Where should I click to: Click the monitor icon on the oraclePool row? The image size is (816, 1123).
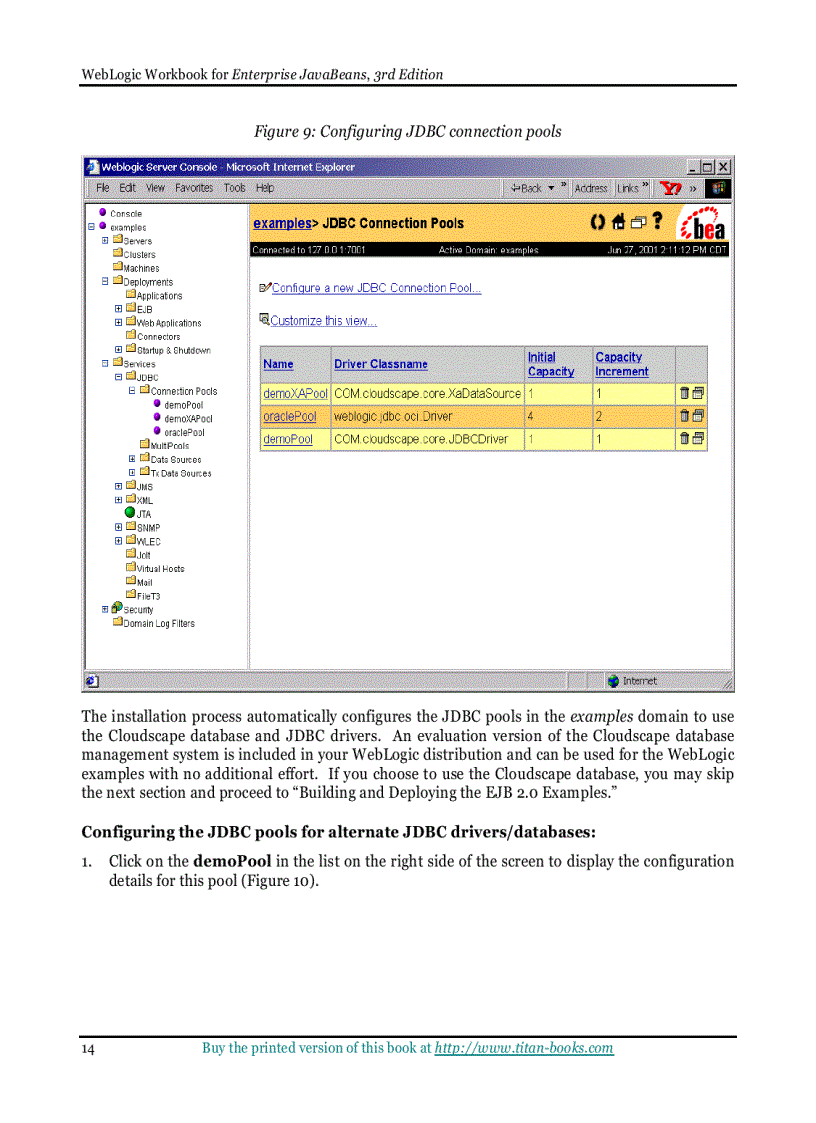(x=696, y=416)
